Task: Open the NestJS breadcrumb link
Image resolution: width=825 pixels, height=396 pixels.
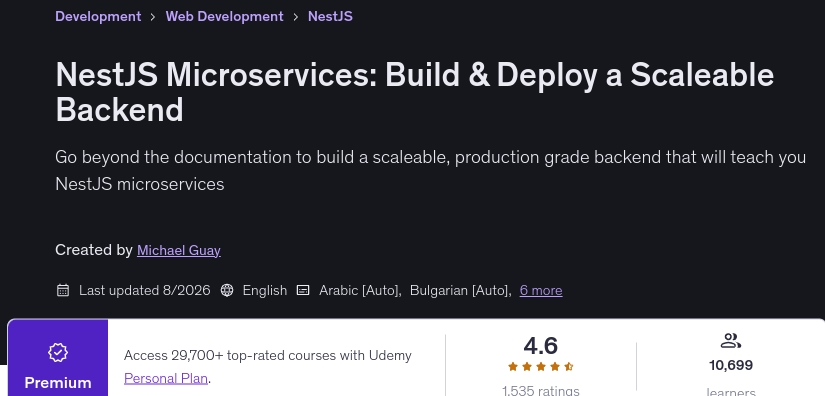Action: coord(330,16)
